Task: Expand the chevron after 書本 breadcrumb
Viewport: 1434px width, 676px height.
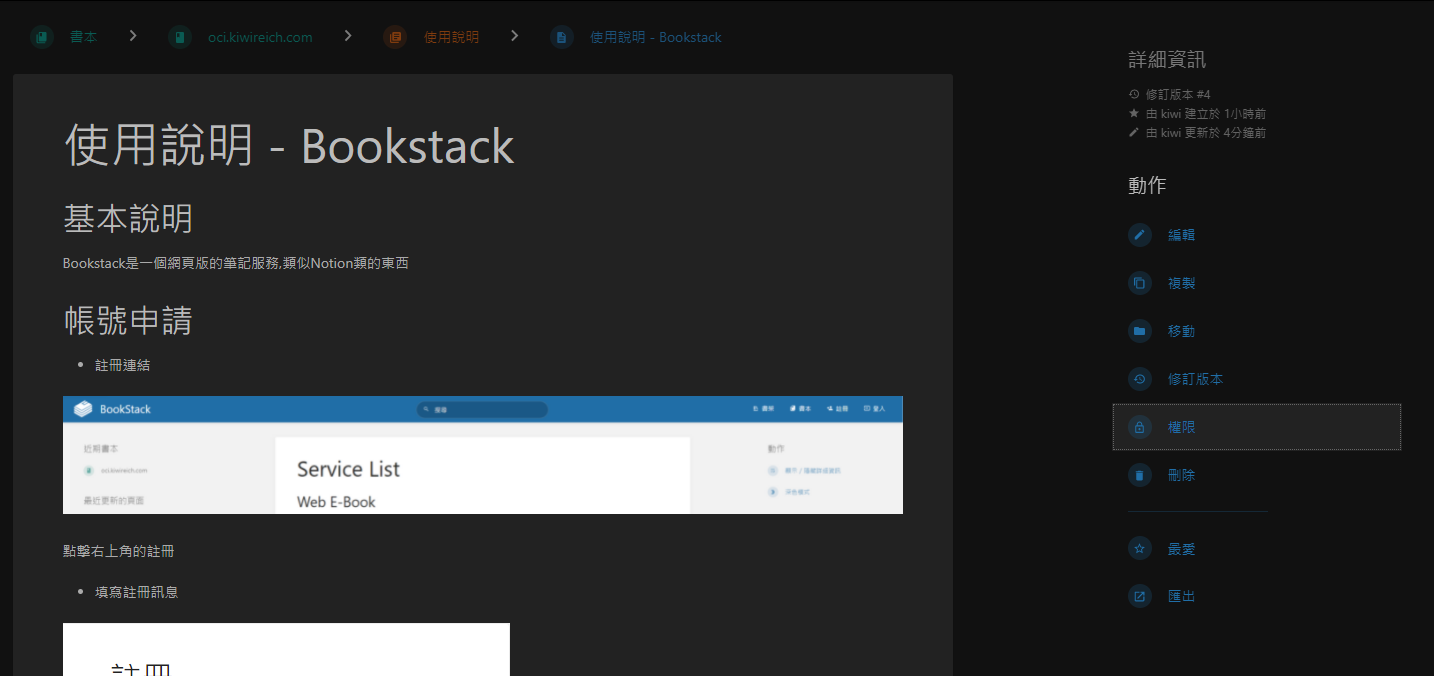Action: (x=133, y=36)
